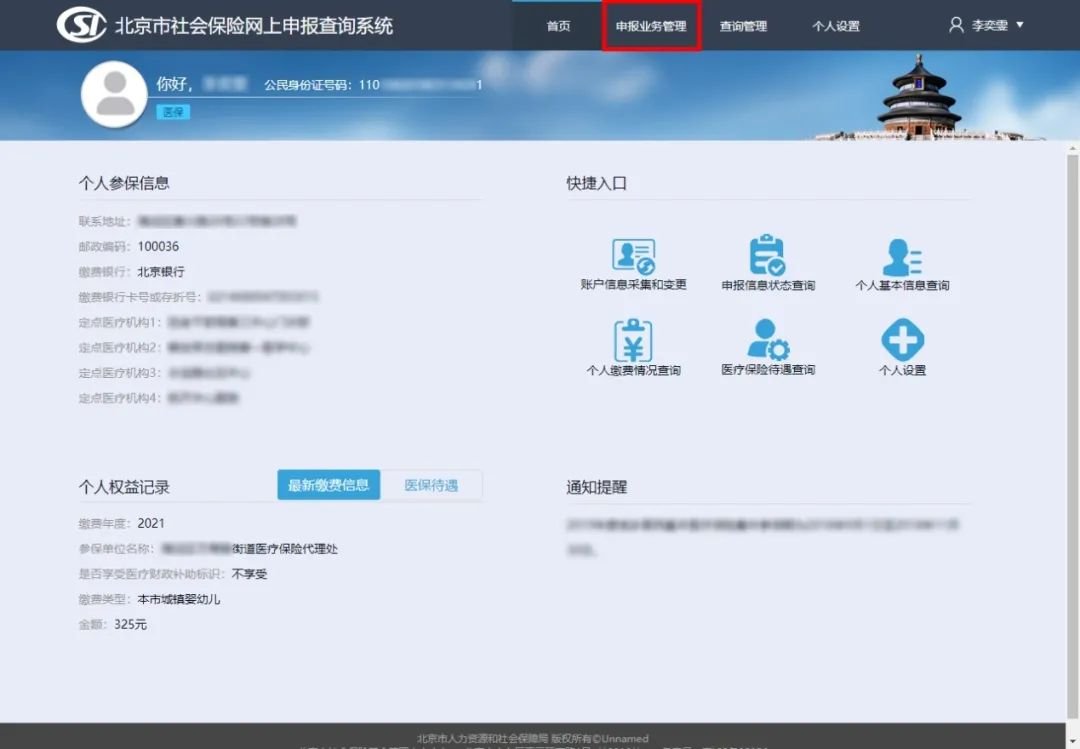
Task: Click the 北京市社会保险网上申报查询系统 title
Action: pyautogui.click(x=254, y=26)
